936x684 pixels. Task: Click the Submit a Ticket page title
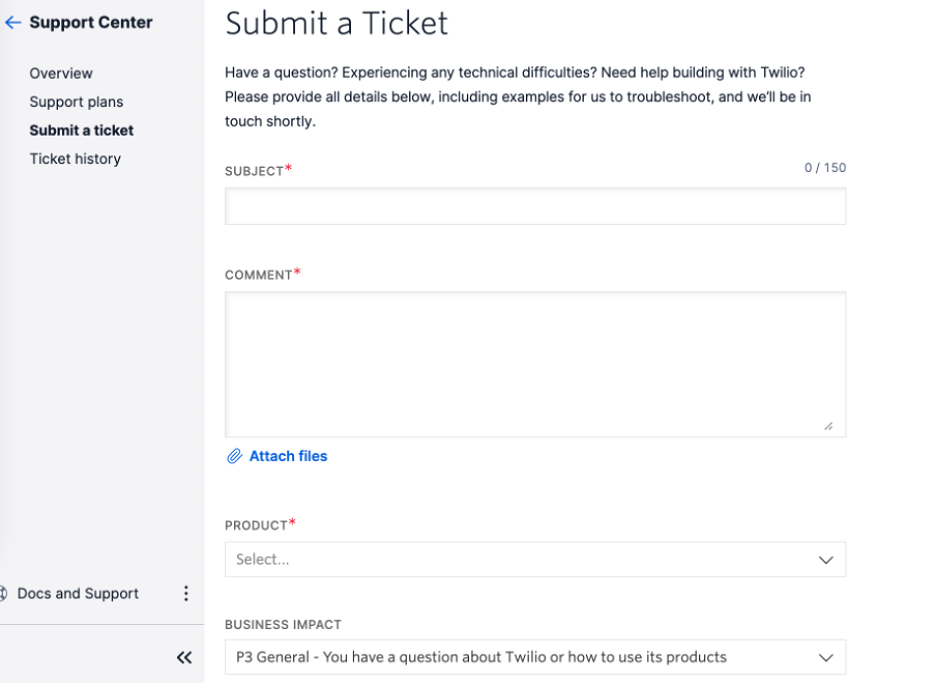337,24
